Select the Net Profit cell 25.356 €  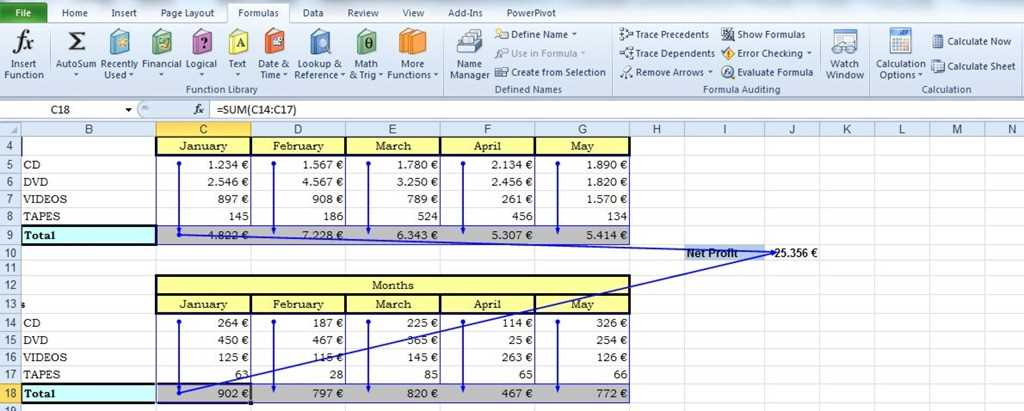click(x=793, y=252)
